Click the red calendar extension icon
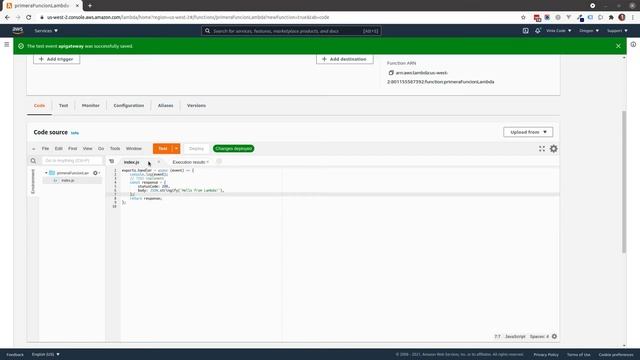 (537, 18)
